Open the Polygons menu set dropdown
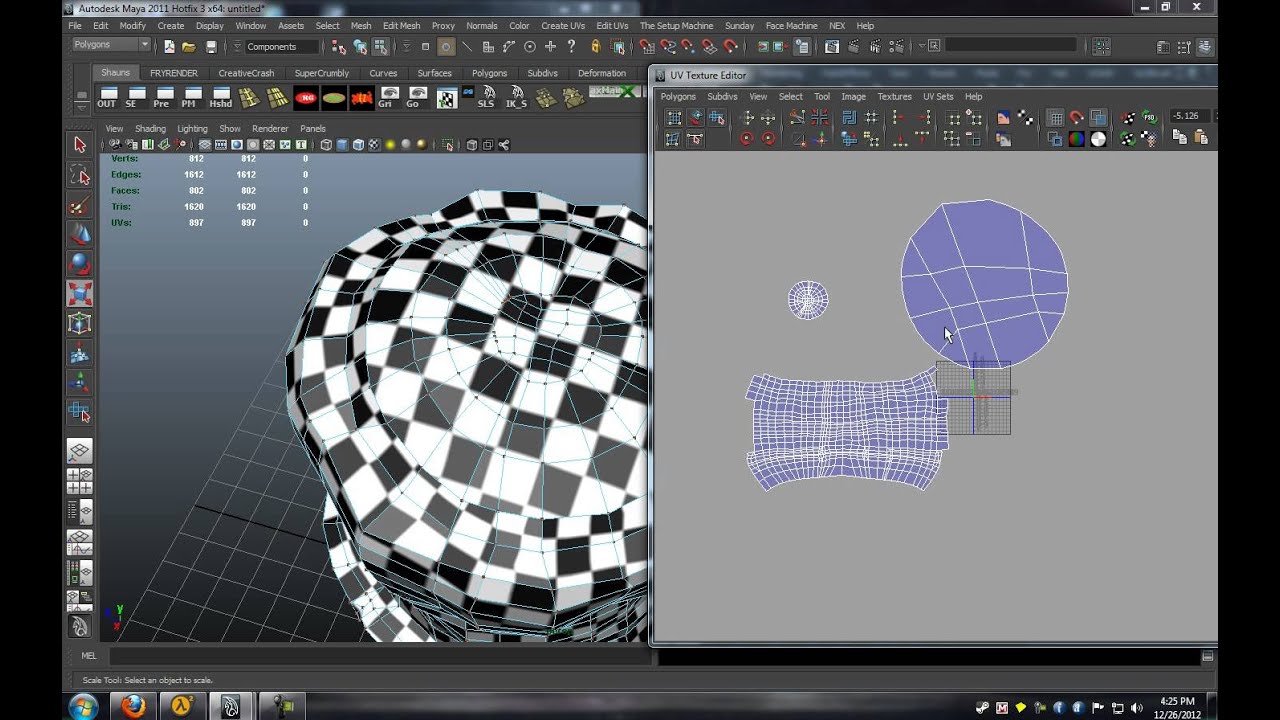1280x720 pixels. pos(145,45)
